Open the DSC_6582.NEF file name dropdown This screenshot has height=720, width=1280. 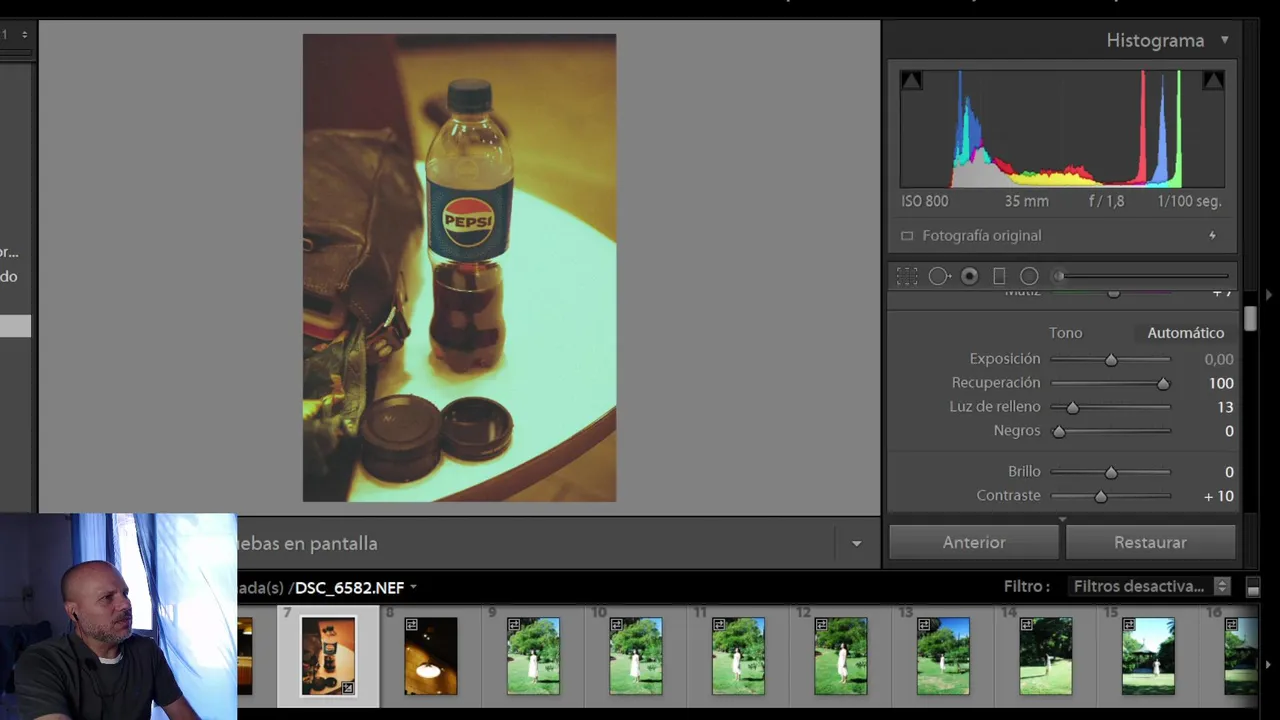click(x=413, y=588)
